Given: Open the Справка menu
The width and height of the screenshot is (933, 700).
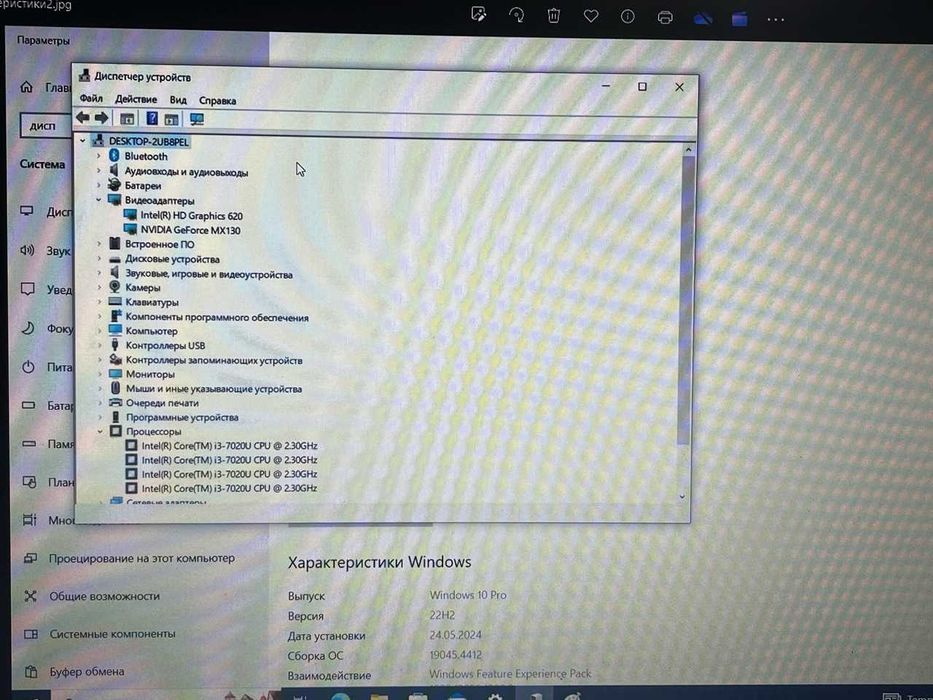Looking at the screenshot, I should pyautogui.click(x=217, y=101).
